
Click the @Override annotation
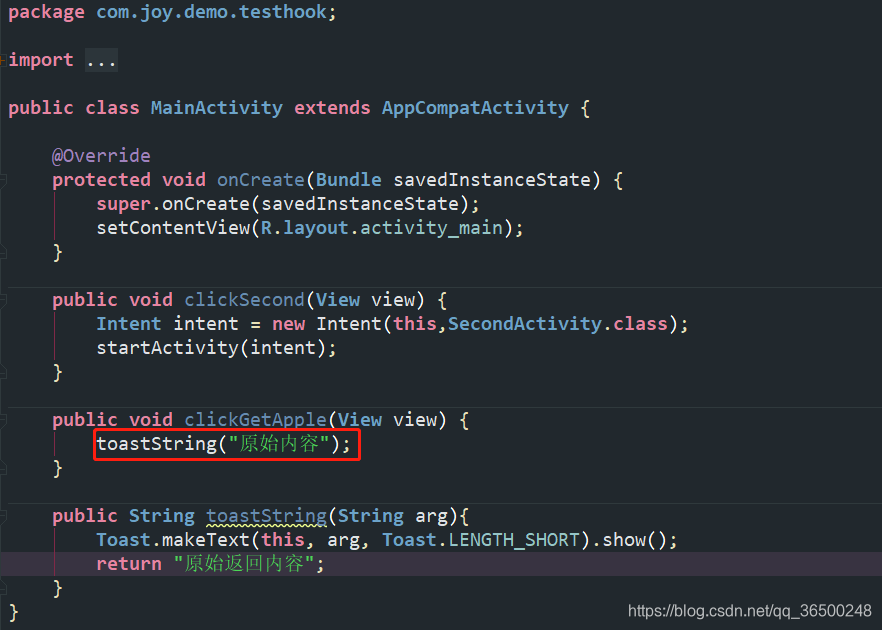coord(101,156)
